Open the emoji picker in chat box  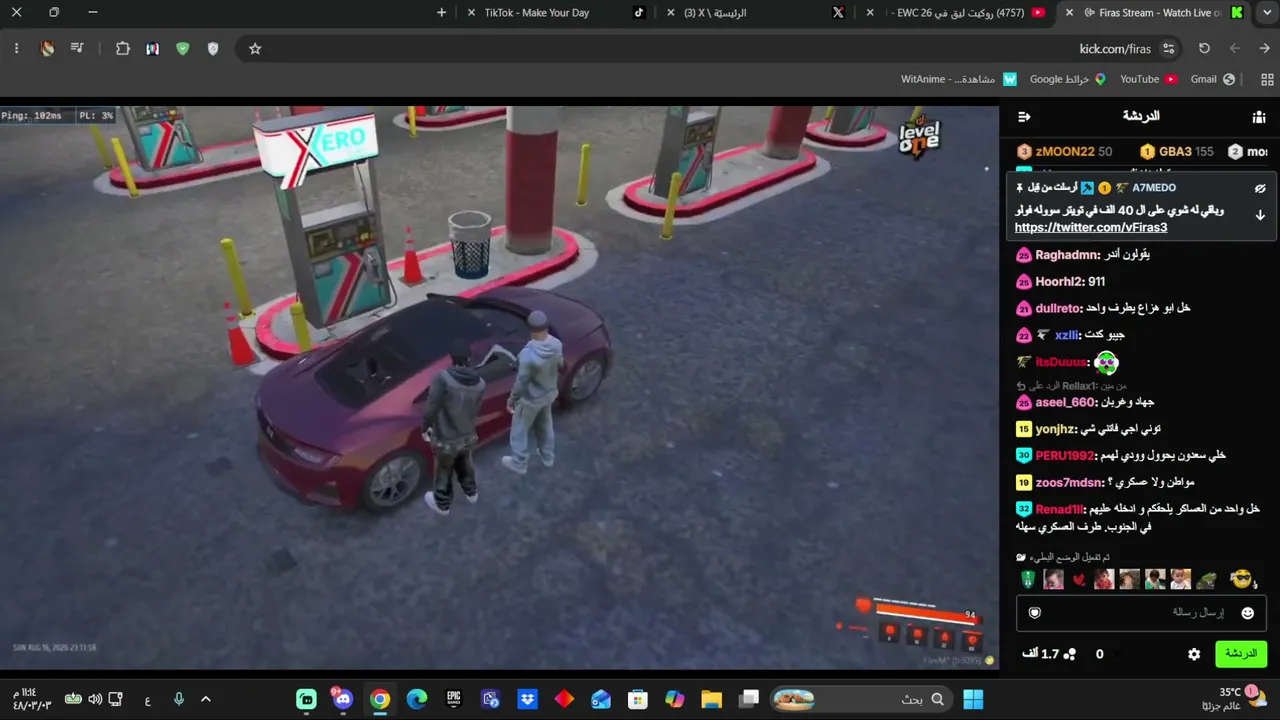1247,613
